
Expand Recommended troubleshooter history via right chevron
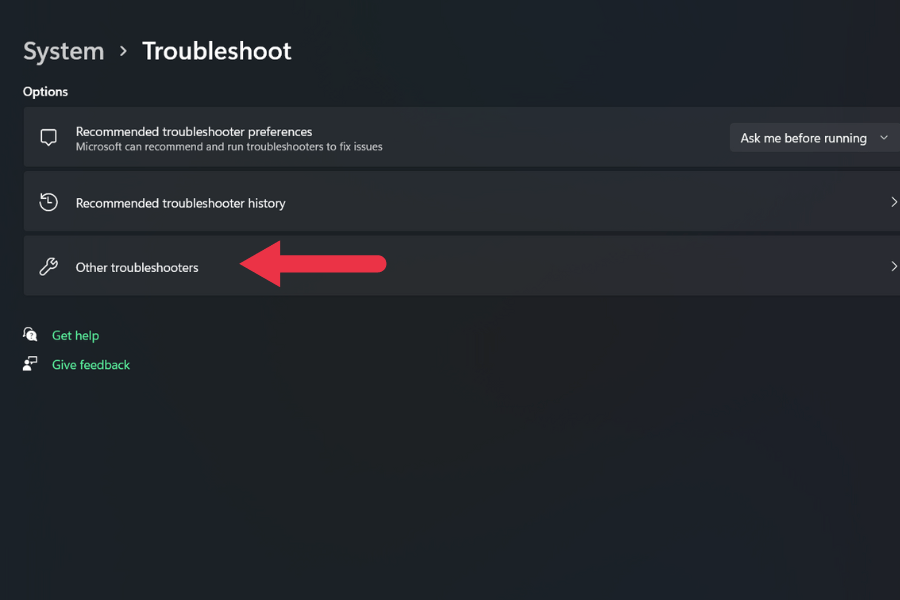click(x=894, y=202)
